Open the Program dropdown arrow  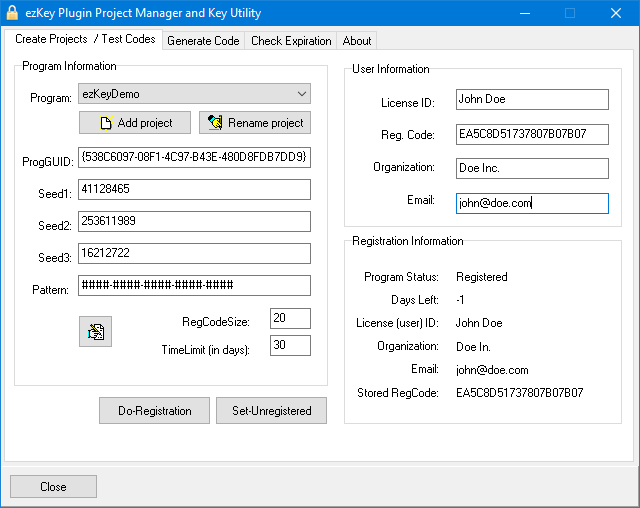click(x=302, y=94)
